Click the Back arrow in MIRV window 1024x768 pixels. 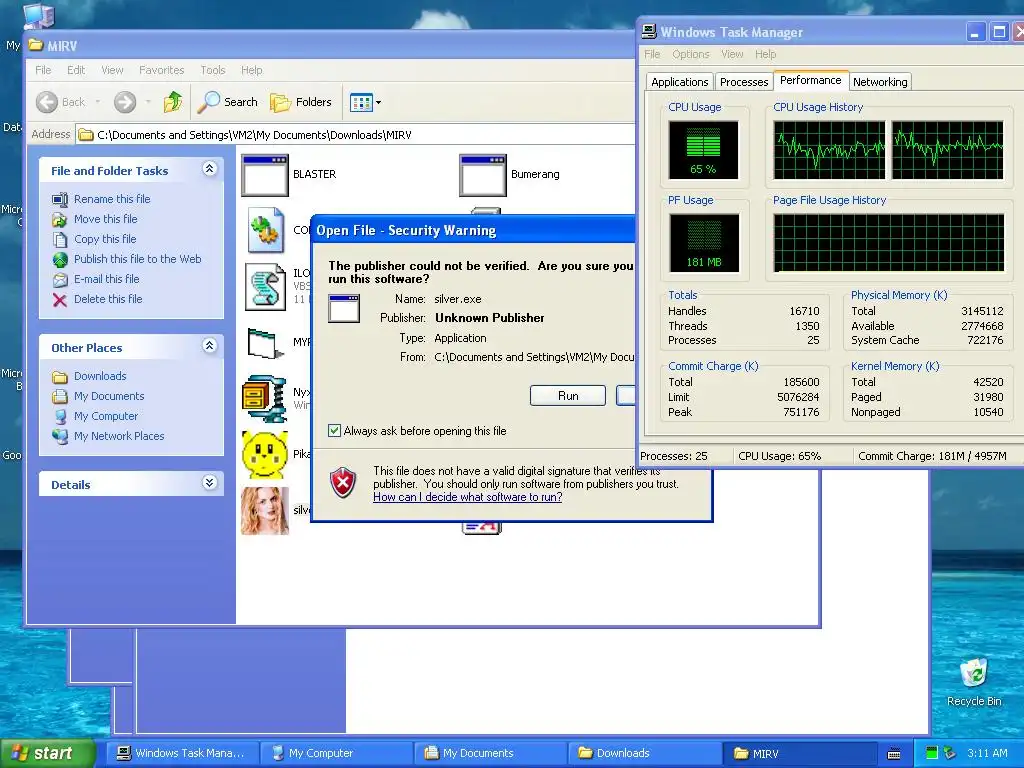point(47,102)
